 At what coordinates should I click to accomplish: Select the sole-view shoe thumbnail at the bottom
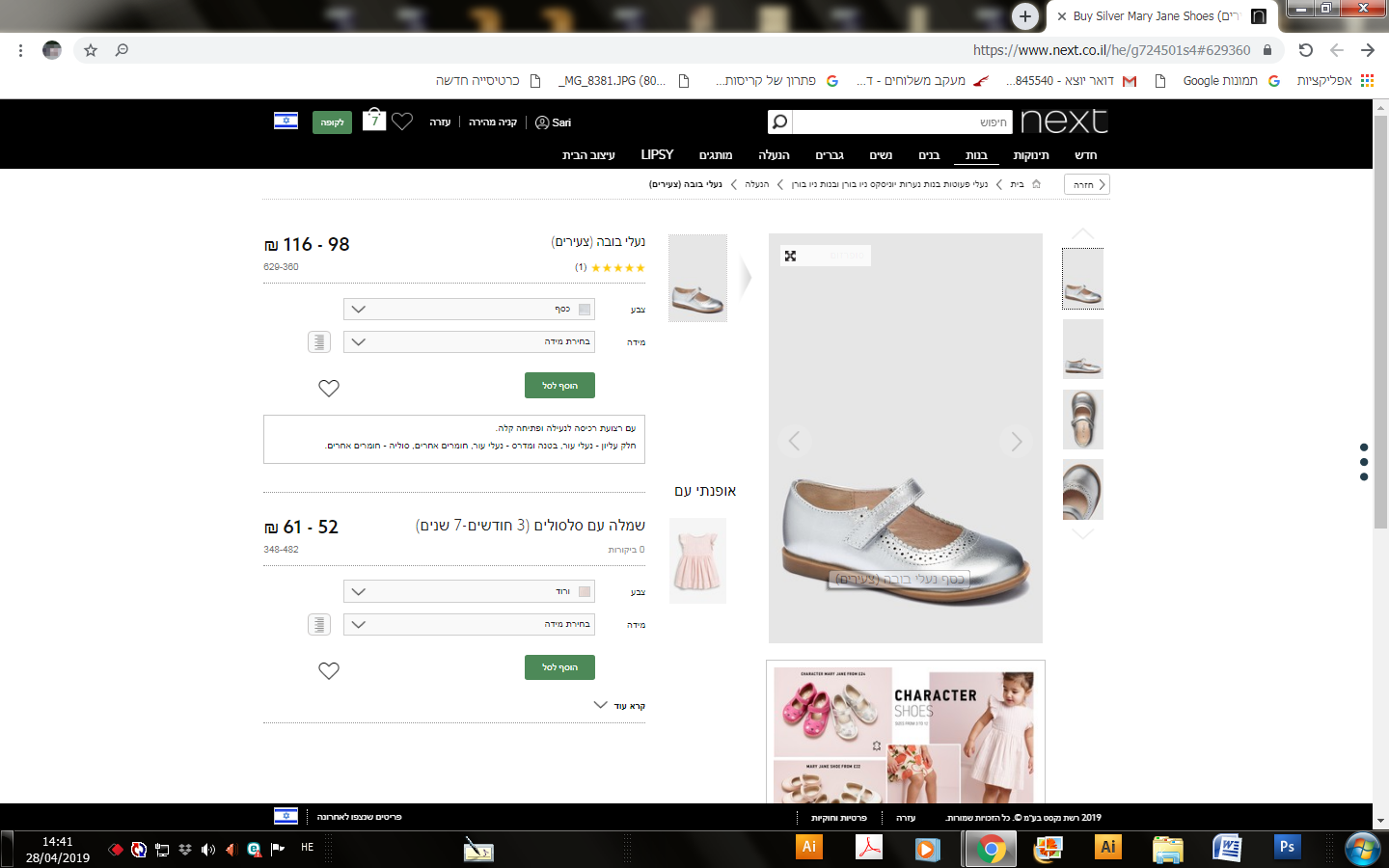pyautogui.click(x=1082, y=490)
